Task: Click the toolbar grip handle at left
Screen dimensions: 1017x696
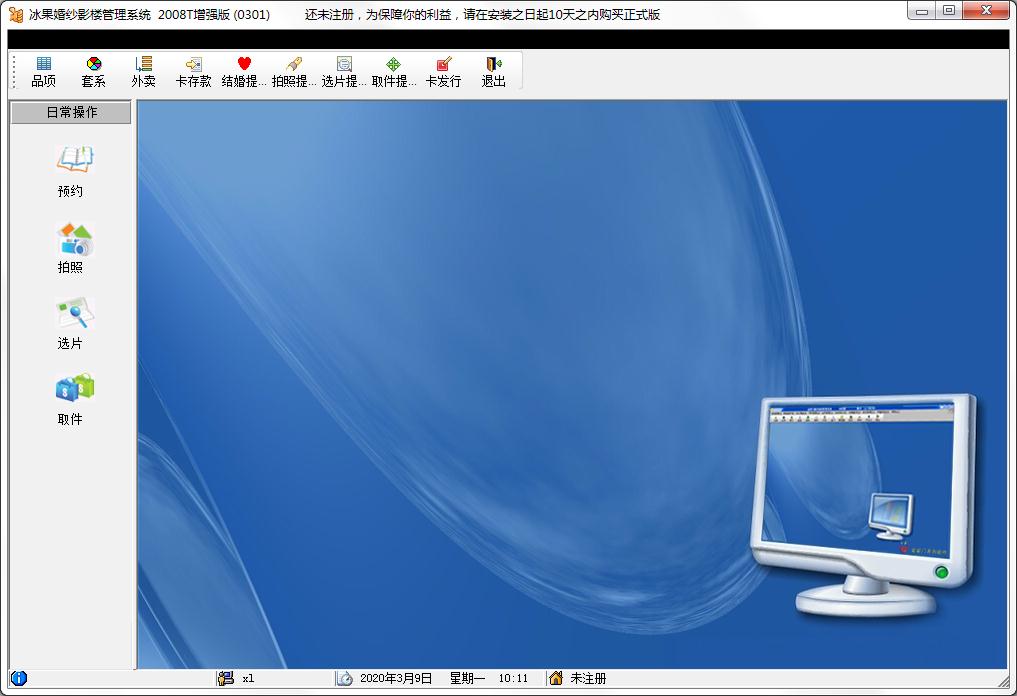Action: [14, 72]
